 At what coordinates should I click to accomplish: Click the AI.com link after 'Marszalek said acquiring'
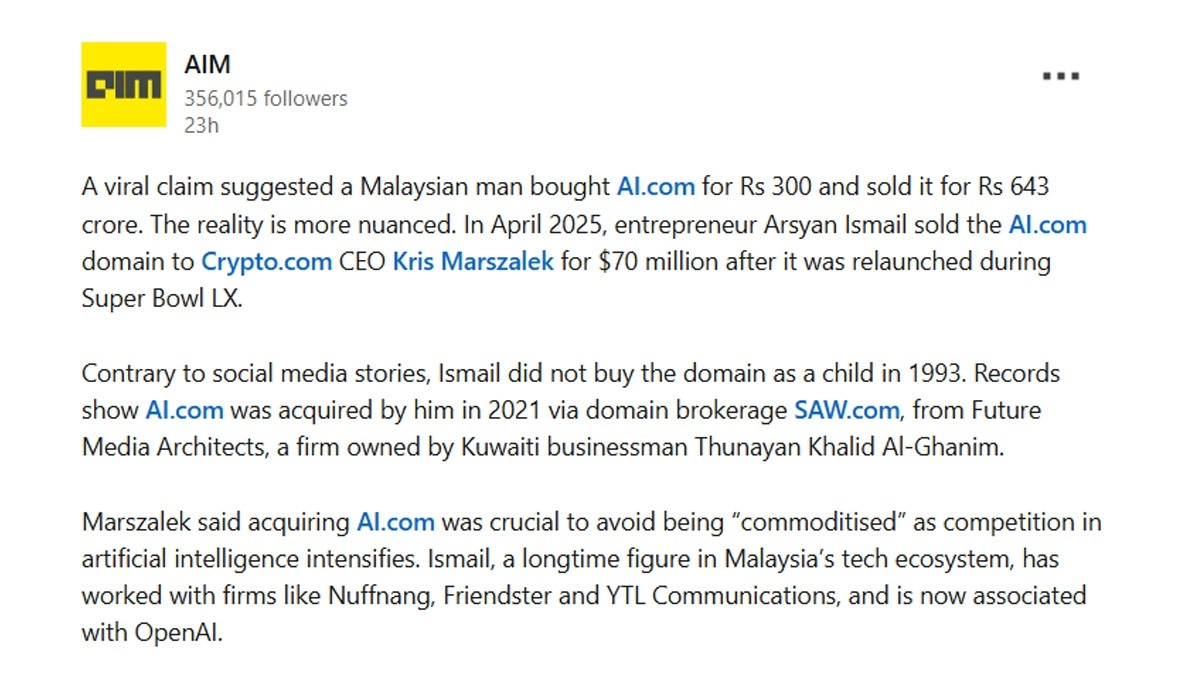396,521
